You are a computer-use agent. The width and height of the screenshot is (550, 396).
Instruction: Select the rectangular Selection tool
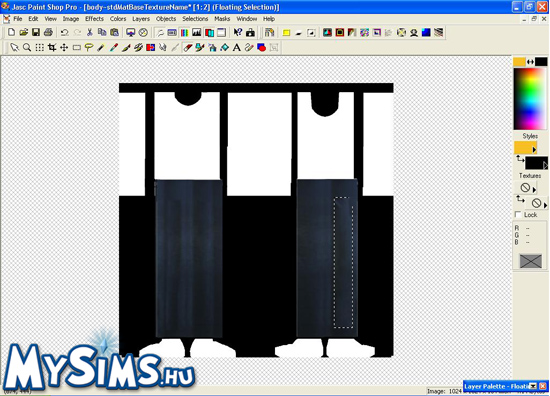pos(76,47)
